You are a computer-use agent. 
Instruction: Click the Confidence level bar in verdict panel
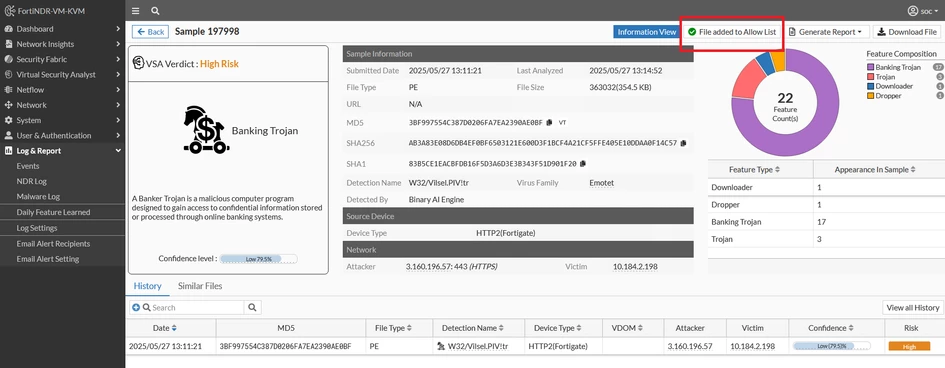click(259, 258)
